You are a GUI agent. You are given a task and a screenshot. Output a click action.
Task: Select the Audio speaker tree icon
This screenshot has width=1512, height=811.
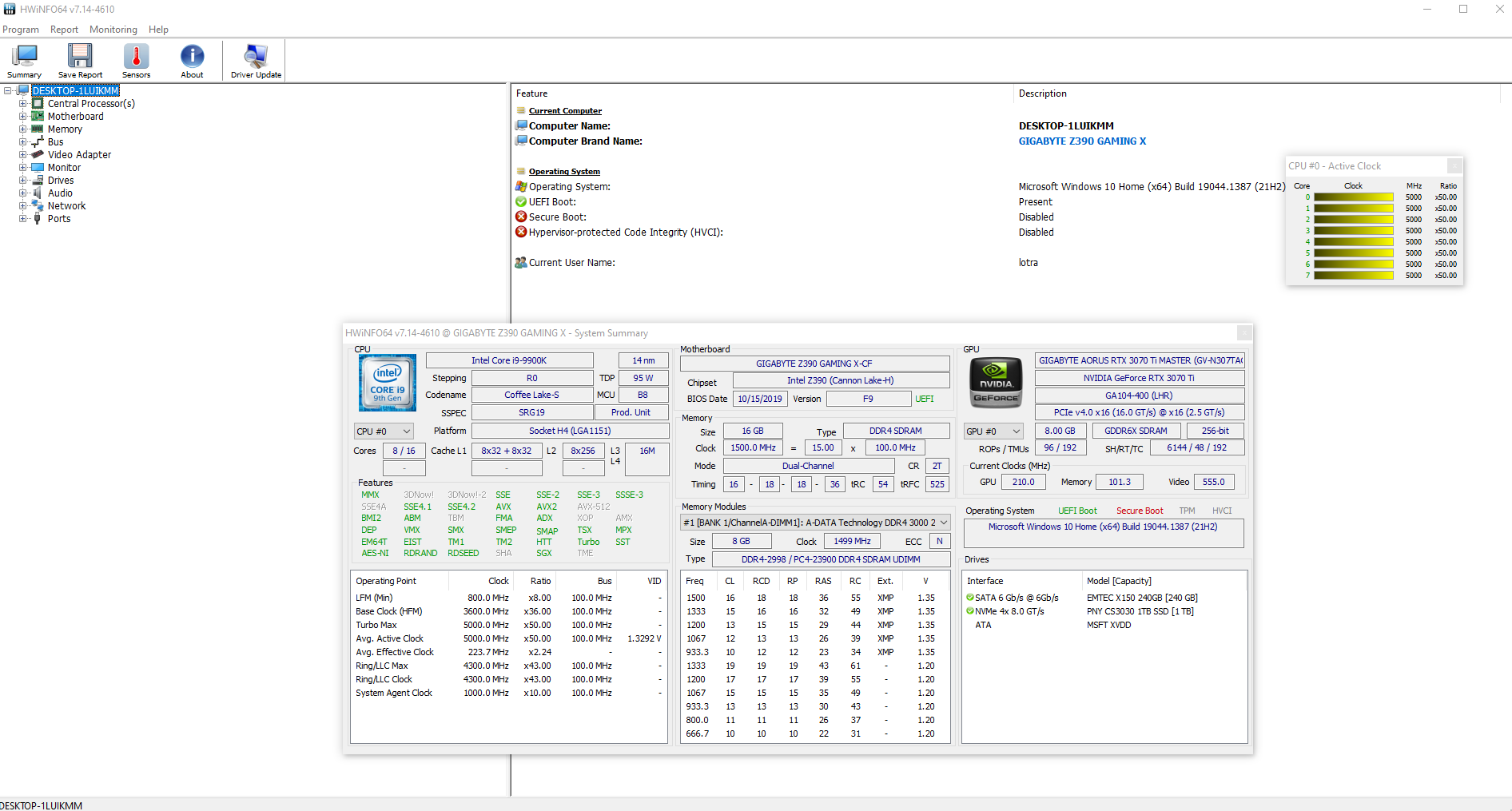click(x=38, y=193)
